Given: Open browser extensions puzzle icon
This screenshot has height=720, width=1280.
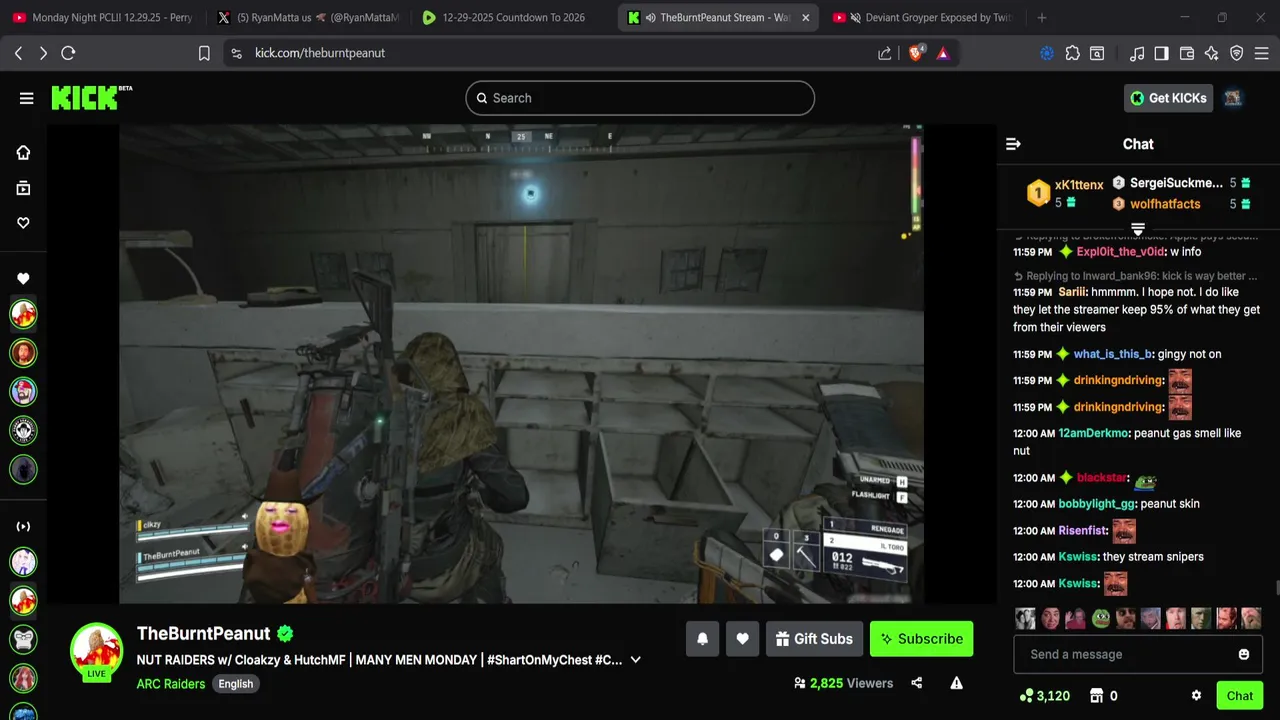Looking at the screenshot, I should [1073, 53].
